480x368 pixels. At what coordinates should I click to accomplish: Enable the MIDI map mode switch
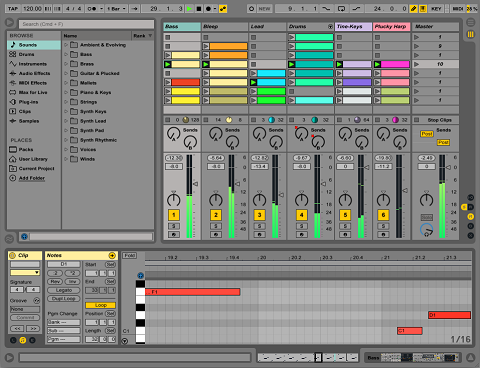tap(458, 9)
